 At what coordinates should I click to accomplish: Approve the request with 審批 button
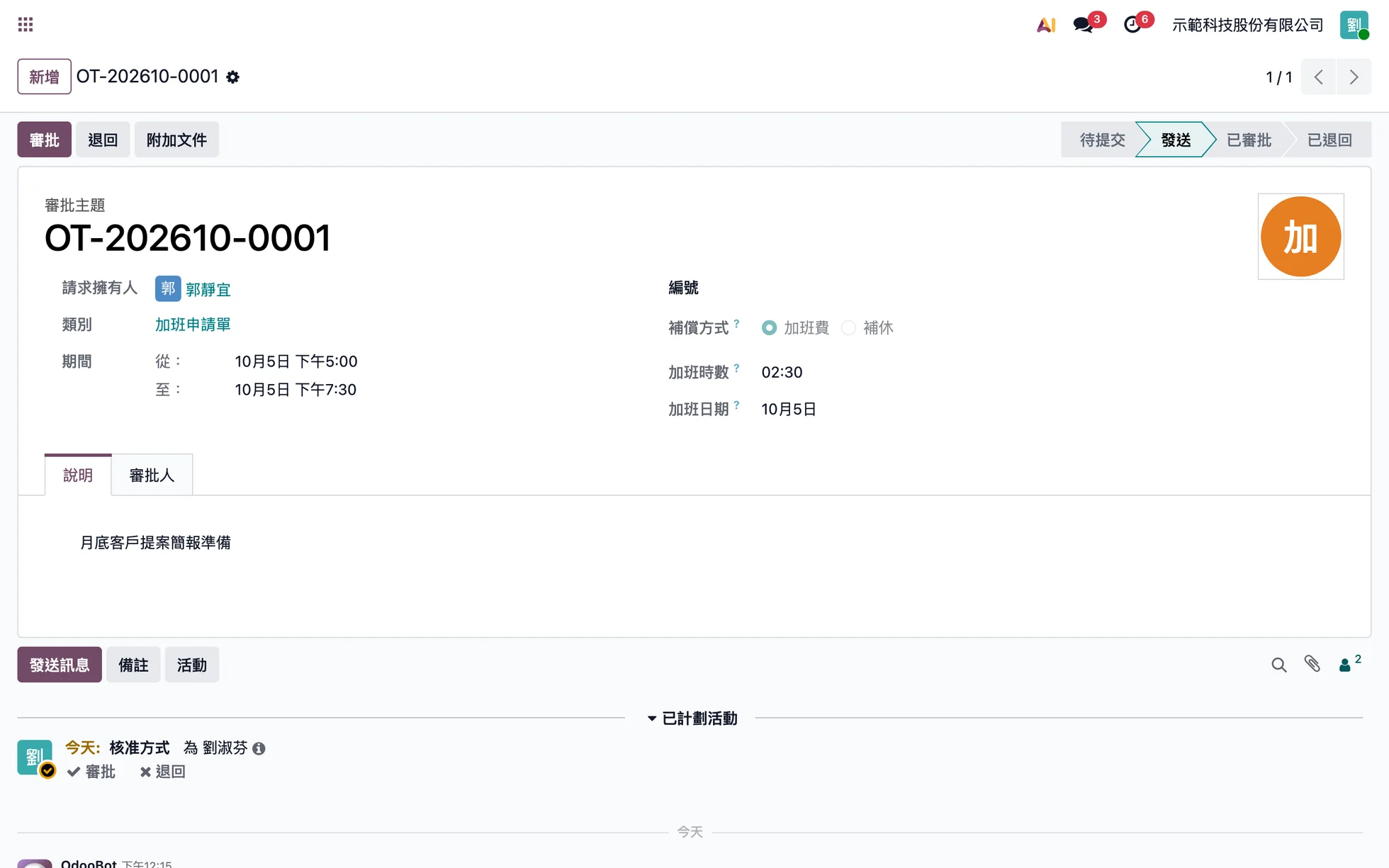[x=44, y=140]
